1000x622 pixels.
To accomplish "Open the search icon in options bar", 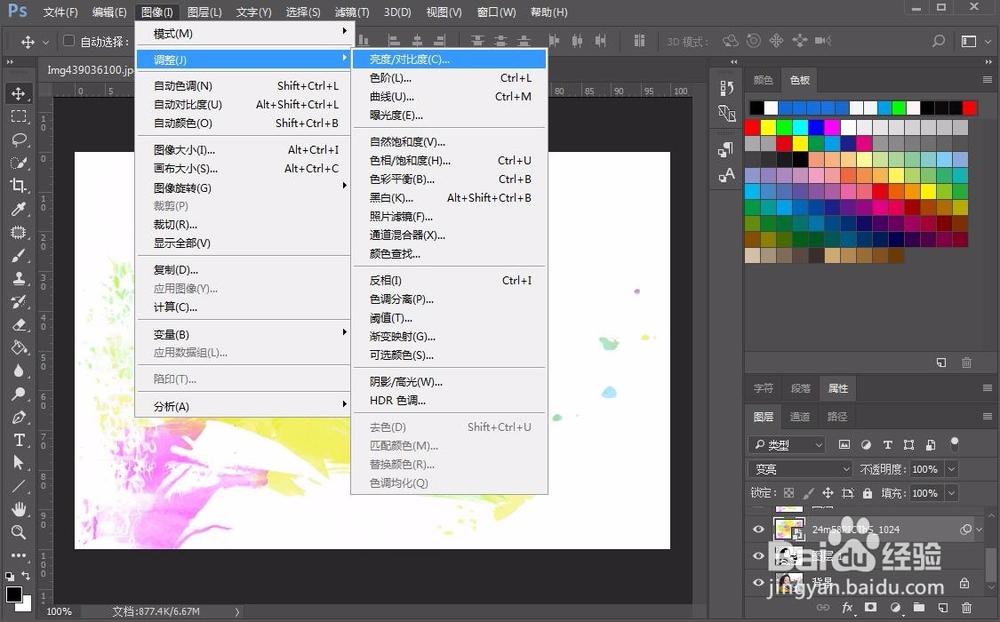I will tap(938, 41).
